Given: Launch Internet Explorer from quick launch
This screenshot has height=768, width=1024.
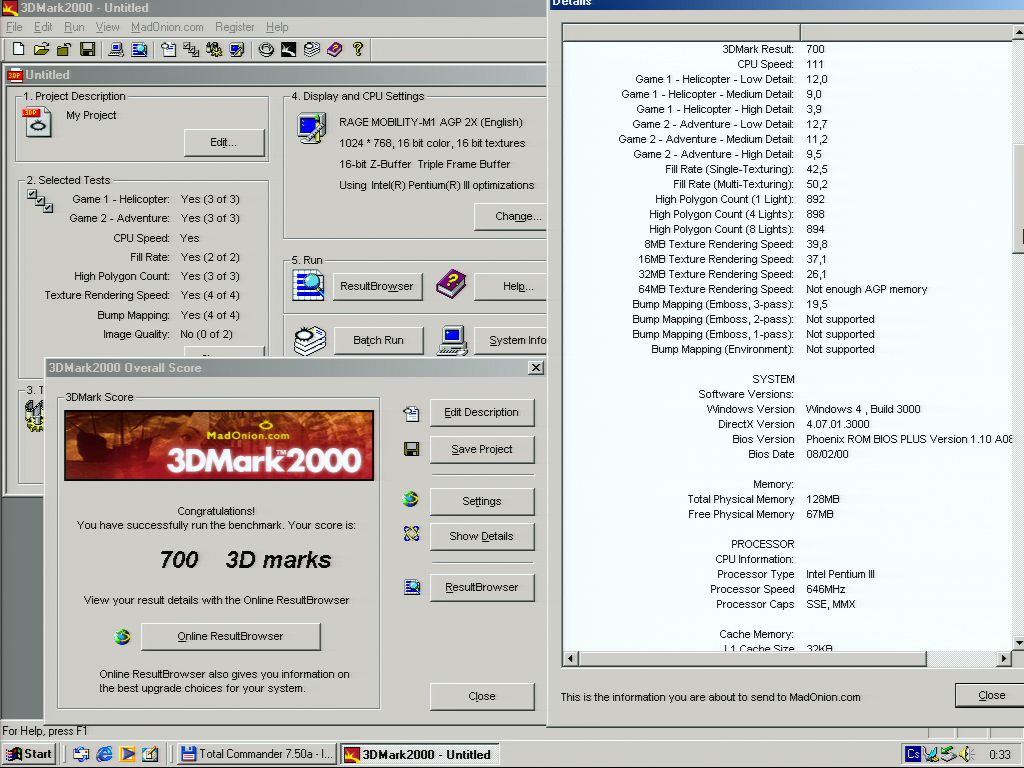Looking at the screenshot, I should pos(104,754).
